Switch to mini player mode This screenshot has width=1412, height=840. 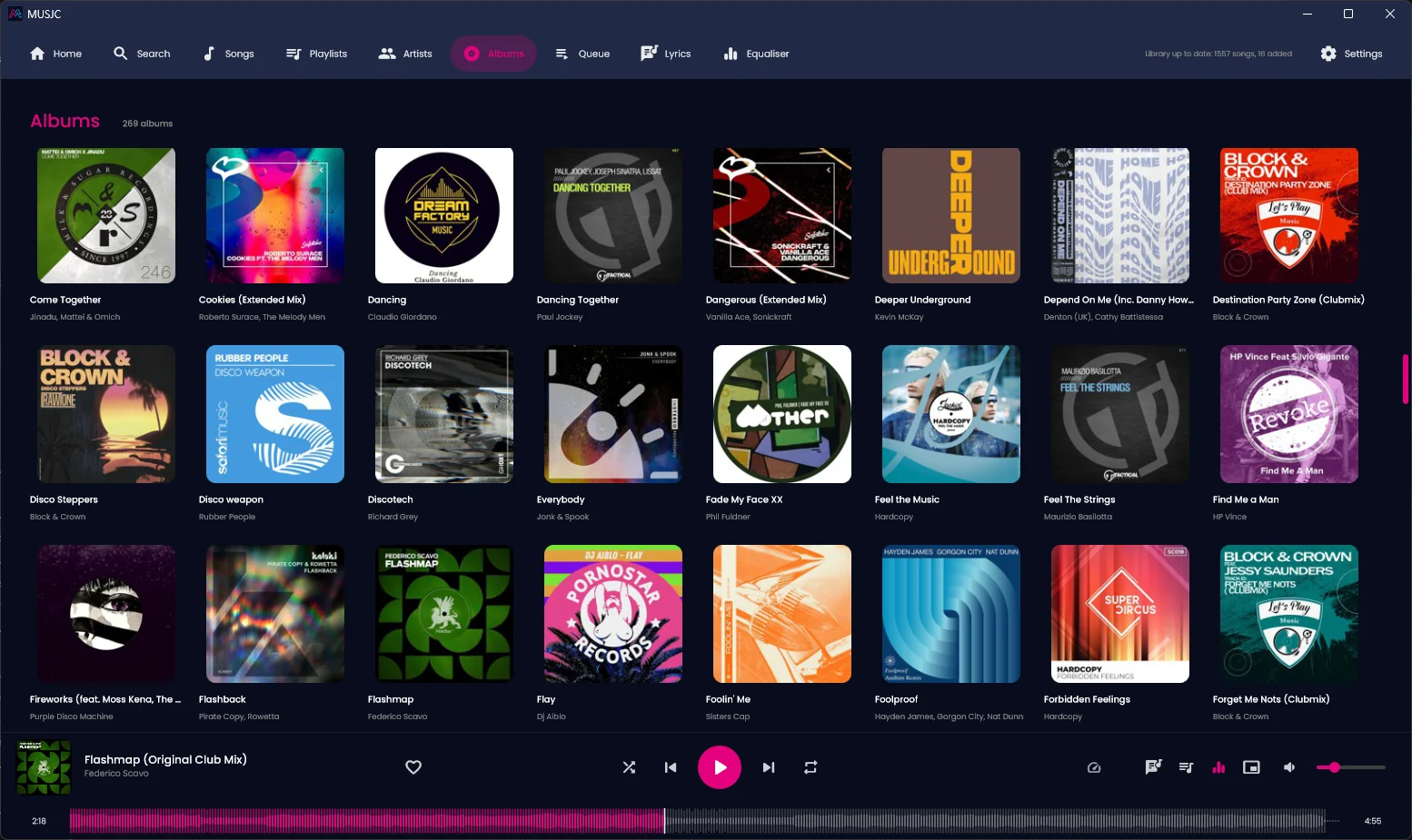1251,767
